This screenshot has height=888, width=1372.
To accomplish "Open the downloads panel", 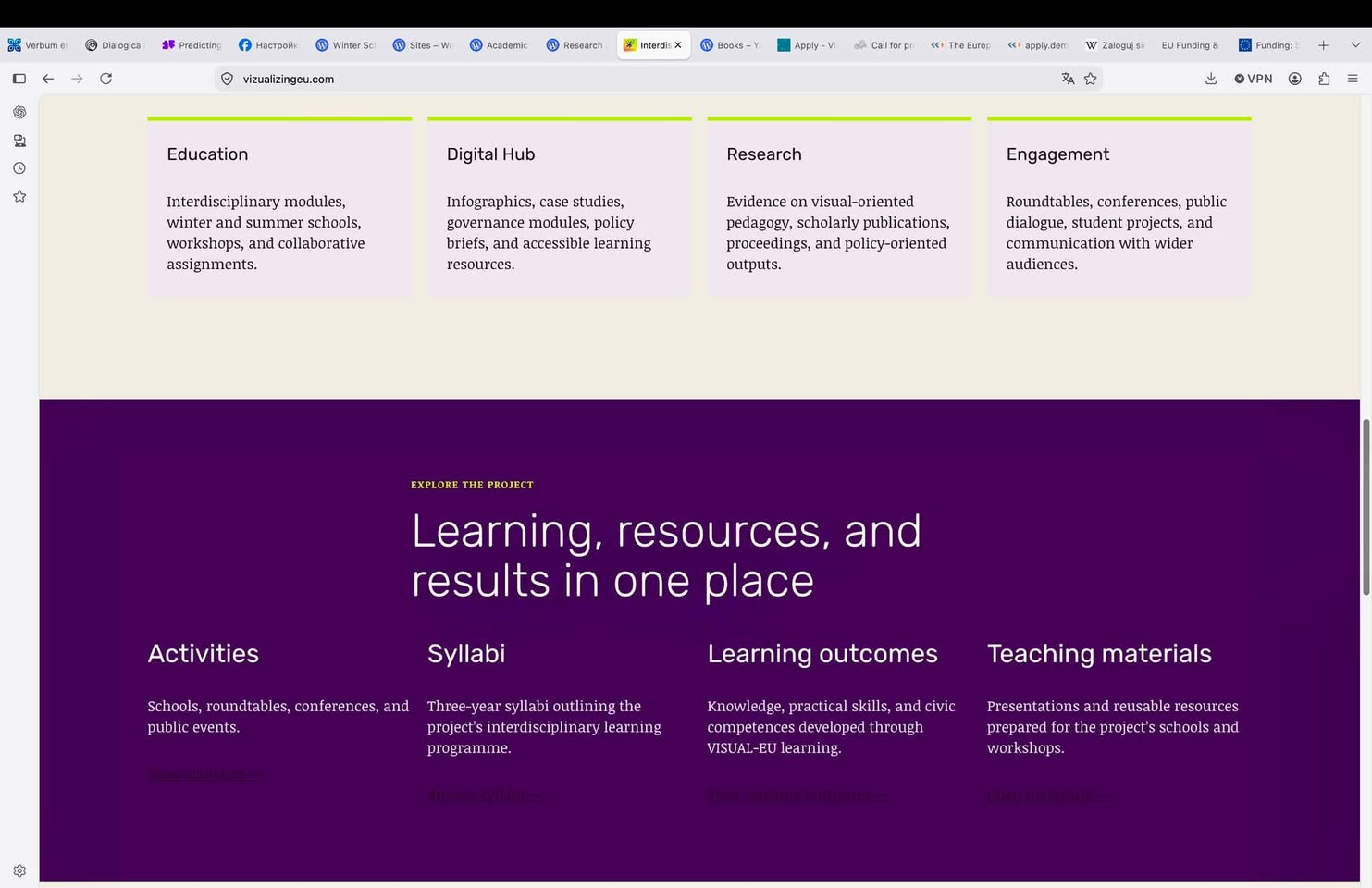I will [x=1211, y=79].
